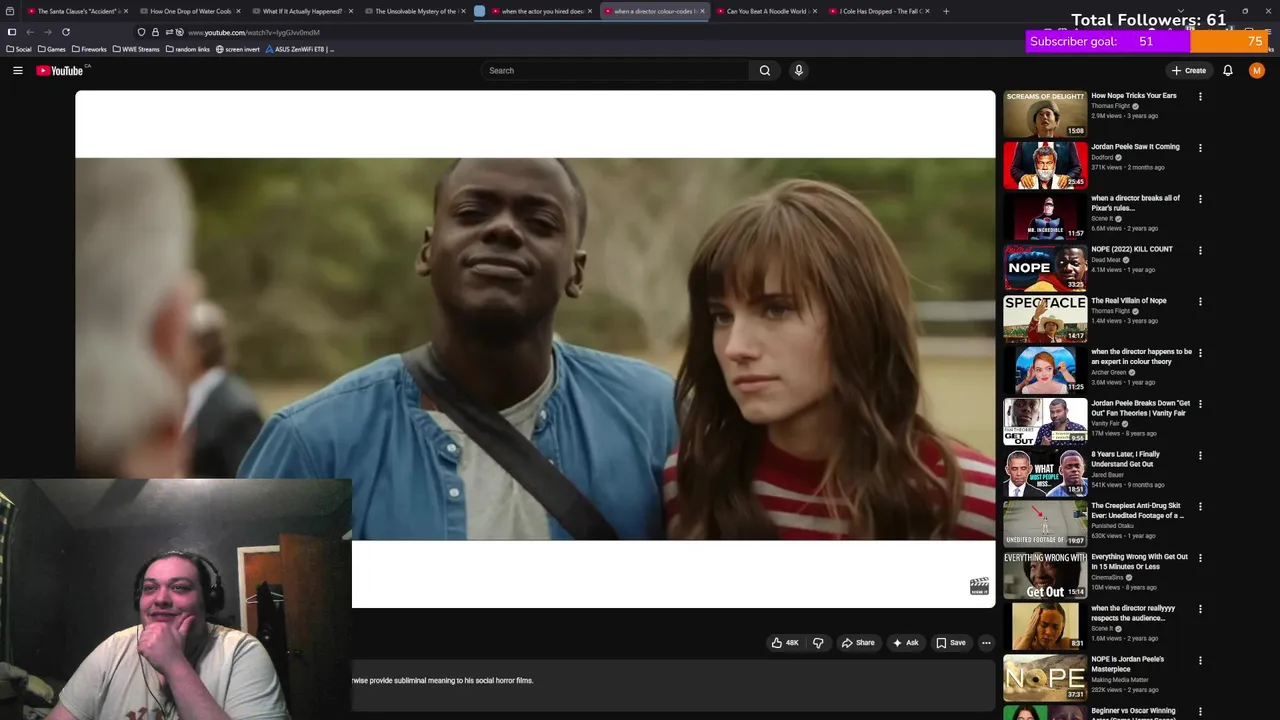
Task: Click the main video player frame
Action: pyautogui.click(x=535, y=349)
